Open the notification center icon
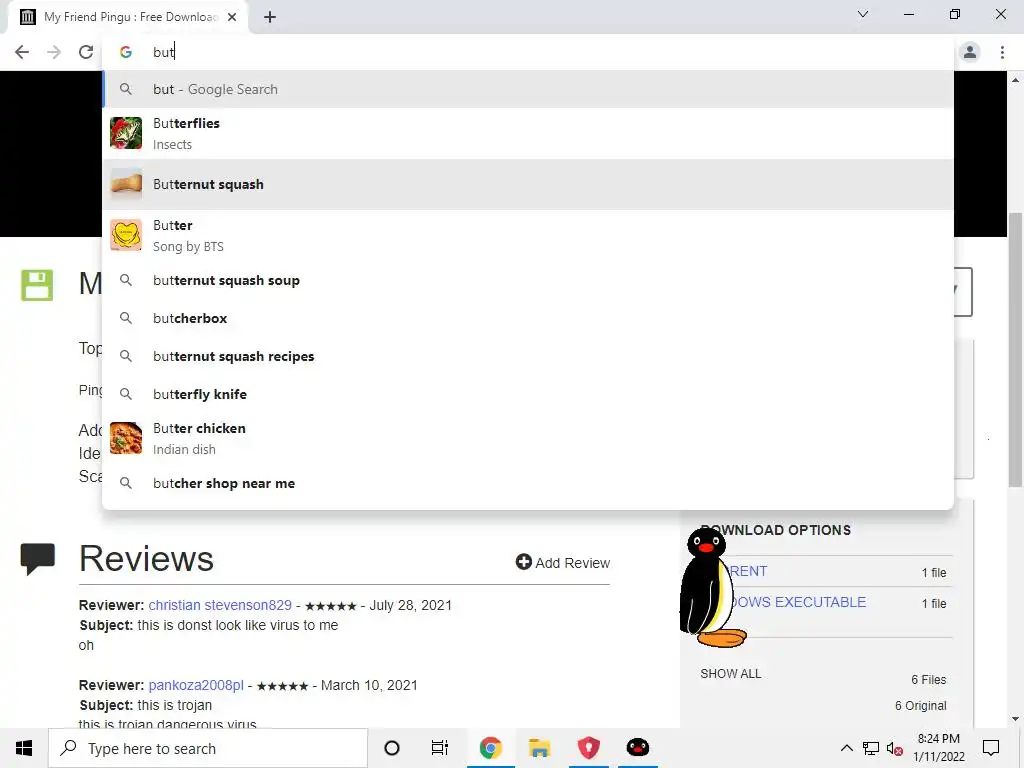The width and height of the screenshot is (1024, 768). [x=991, y=748]
